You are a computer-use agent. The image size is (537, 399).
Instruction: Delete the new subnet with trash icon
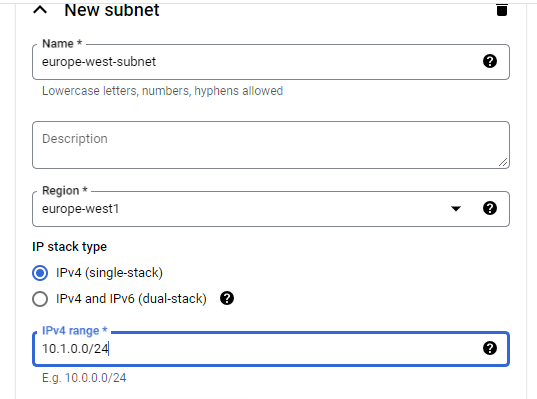[x=502, y=10]
